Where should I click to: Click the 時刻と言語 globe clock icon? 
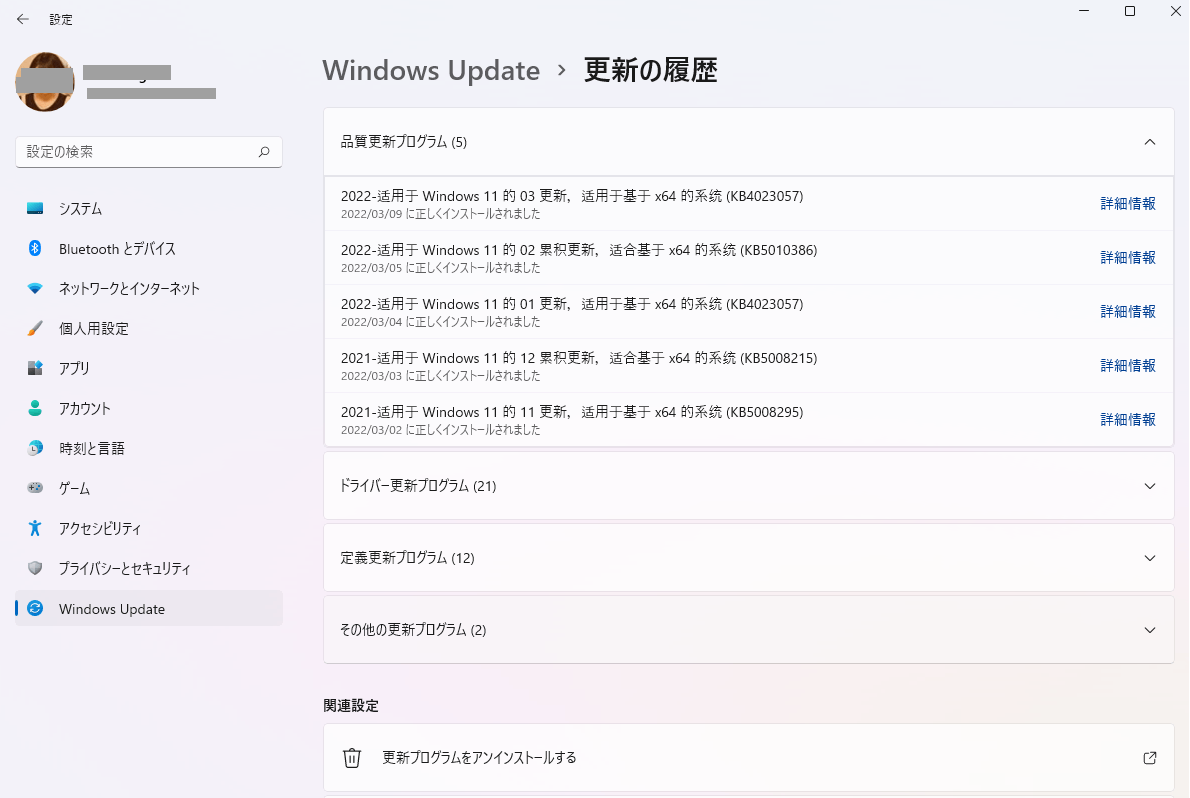[35, 448]
